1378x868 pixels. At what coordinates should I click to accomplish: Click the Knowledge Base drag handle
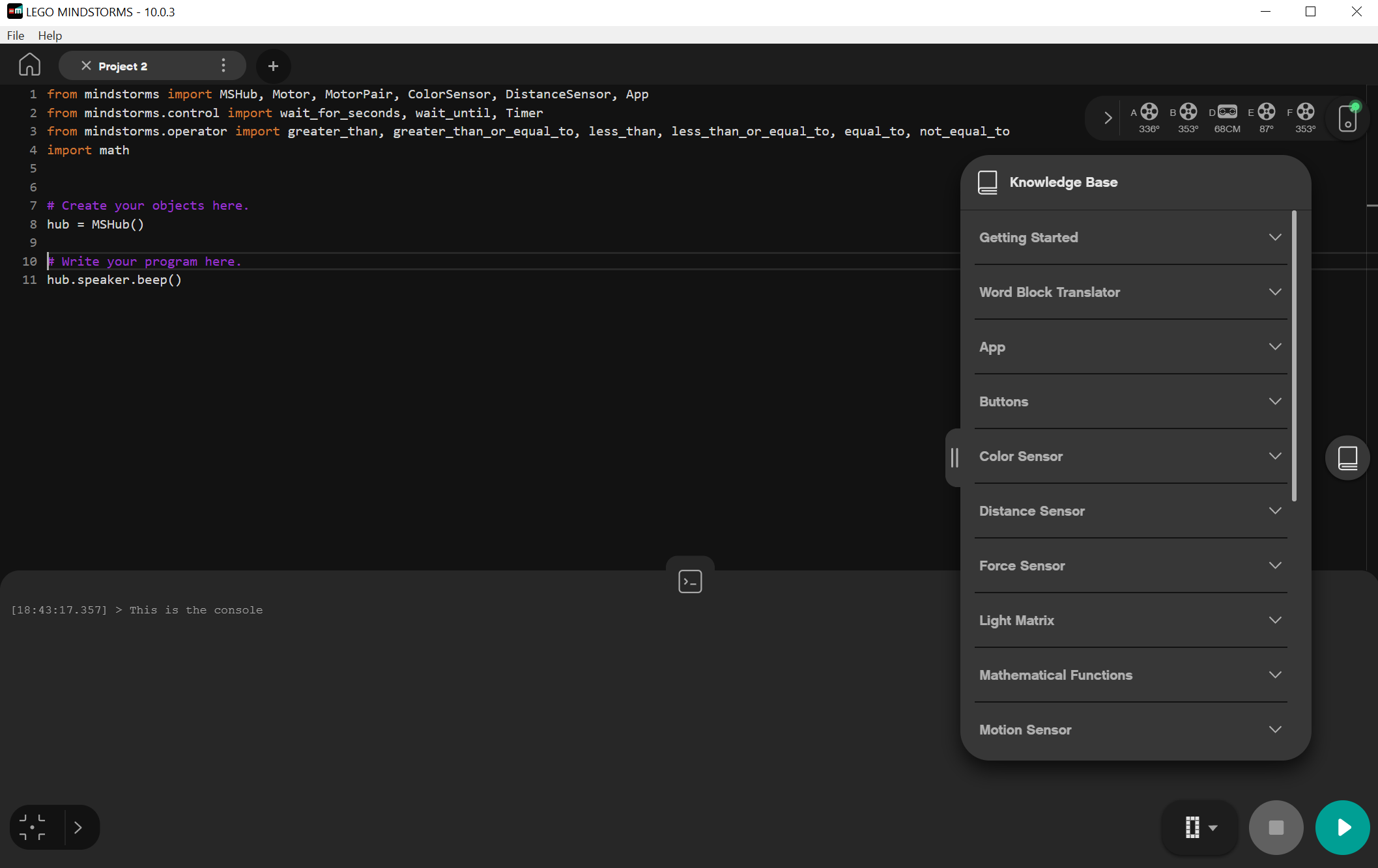pos(955,457)
